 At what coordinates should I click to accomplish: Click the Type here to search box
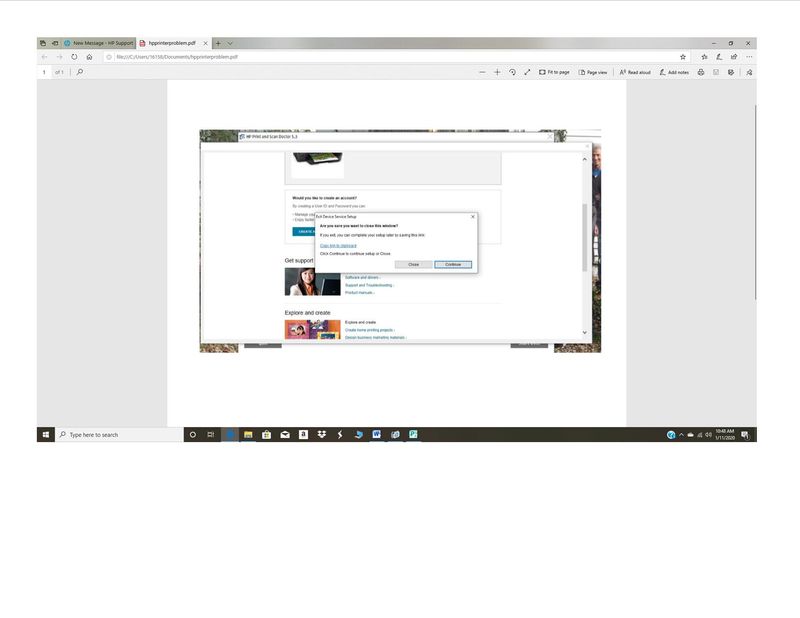tap(119, 435)
